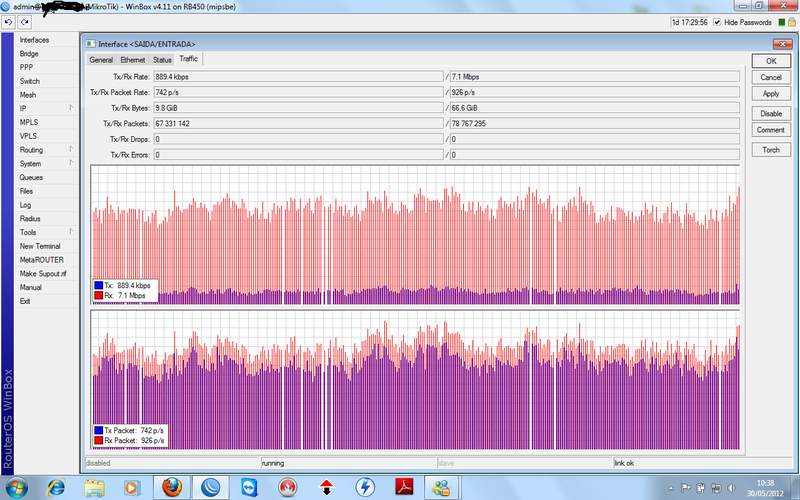The height and width of the screenshot is (500, 800).
Task: Launch TeamViewer from the taskbar
Action: tap(248, 487)
